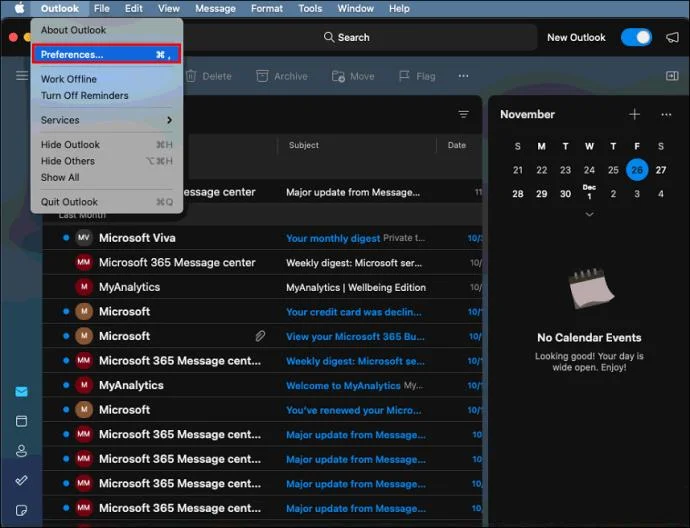
Task: Choose Turn Off Reminders
Action: [106, 95]
